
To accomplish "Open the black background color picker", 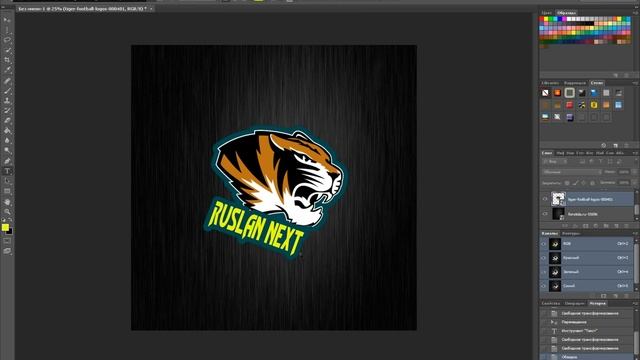I will (x=9, y=232).
